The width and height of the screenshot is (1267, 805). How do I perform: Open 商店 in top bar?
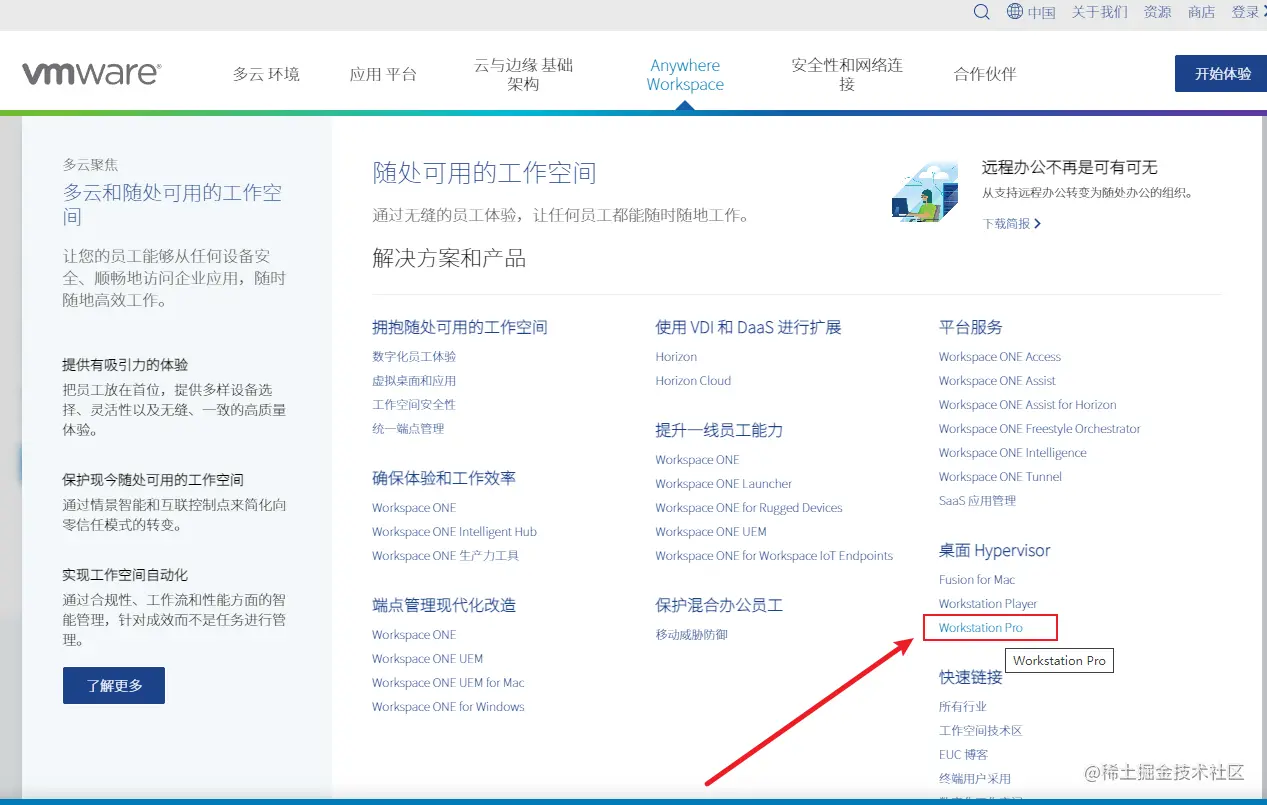pyautogui.click(x=1201, y=12)
